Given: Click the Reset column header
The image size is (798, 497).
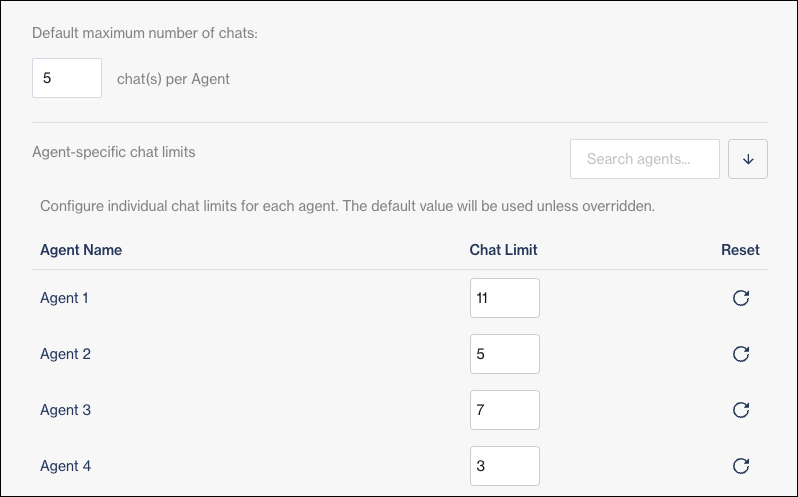Looking at the screenshot, I should pyautogui.click(x=740, y=250).
